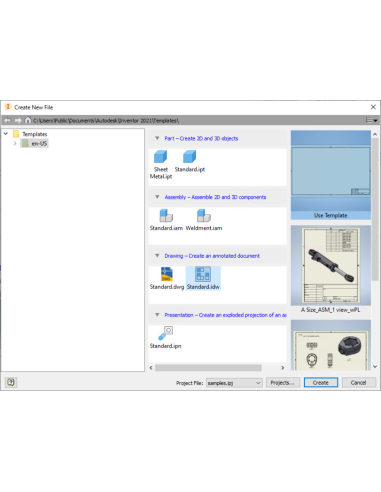Collapse the Drawing section
Image resolution: width=381 pixels, height=492 pixels.
tap(157, 256)
